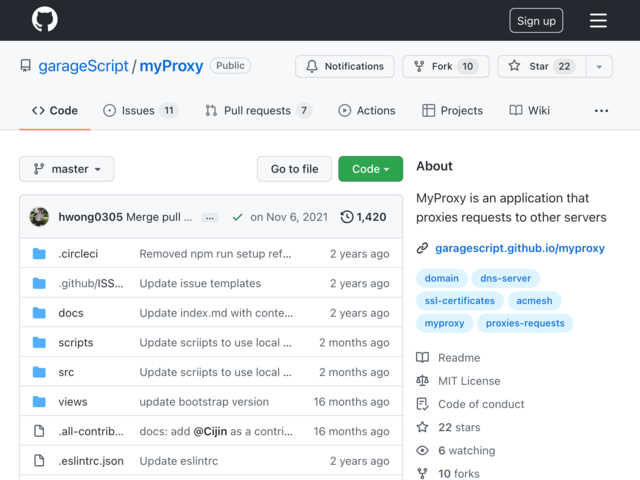Click the MIT License scale icon

point(422,381)
